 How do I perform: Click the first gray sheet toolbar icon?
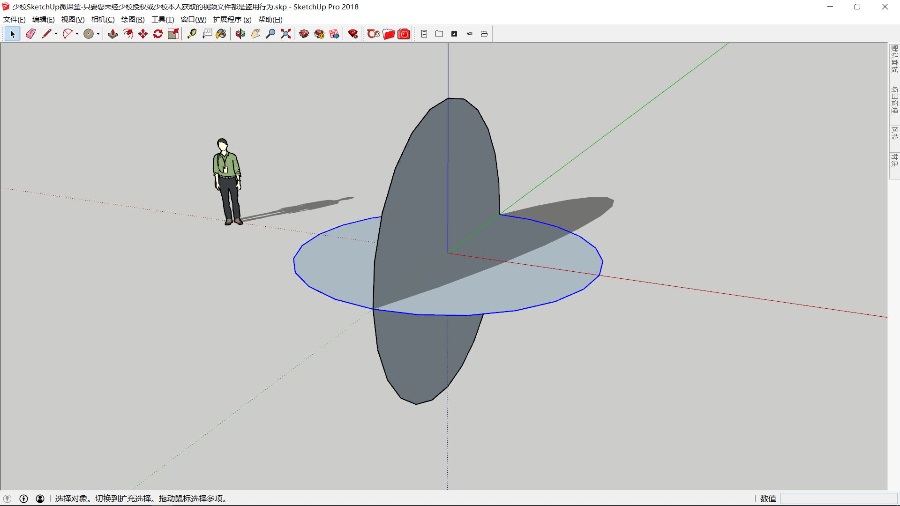pyautogui.click(x=424, y=34)
